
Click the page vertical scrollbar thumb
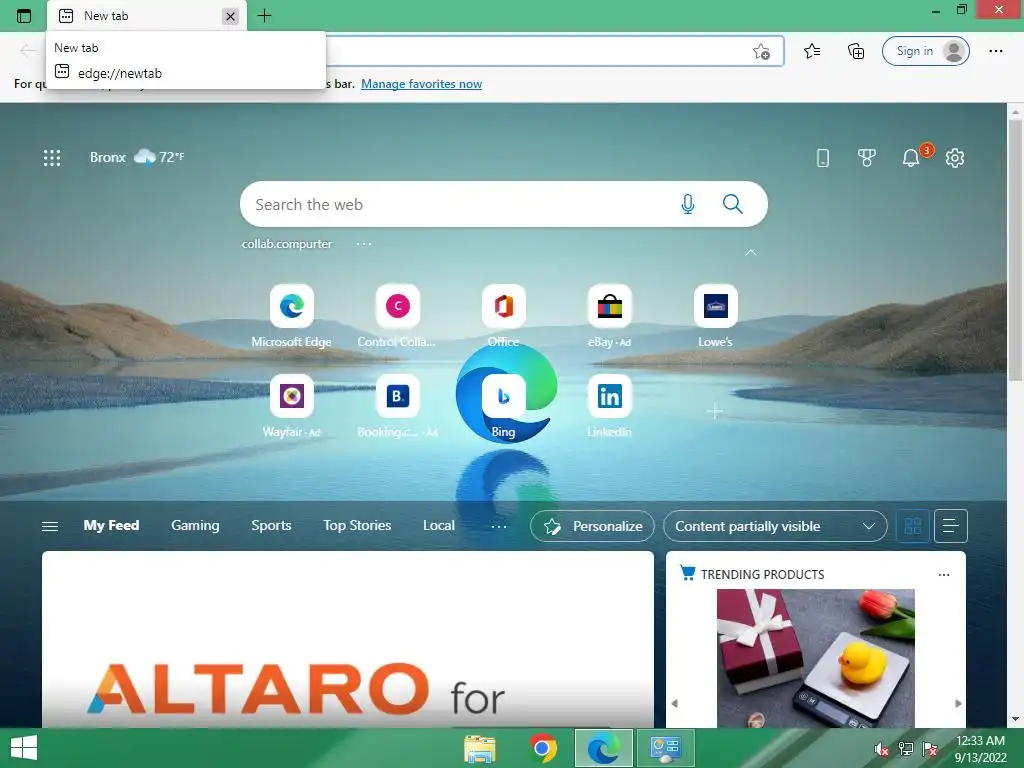pos(1015,250)
